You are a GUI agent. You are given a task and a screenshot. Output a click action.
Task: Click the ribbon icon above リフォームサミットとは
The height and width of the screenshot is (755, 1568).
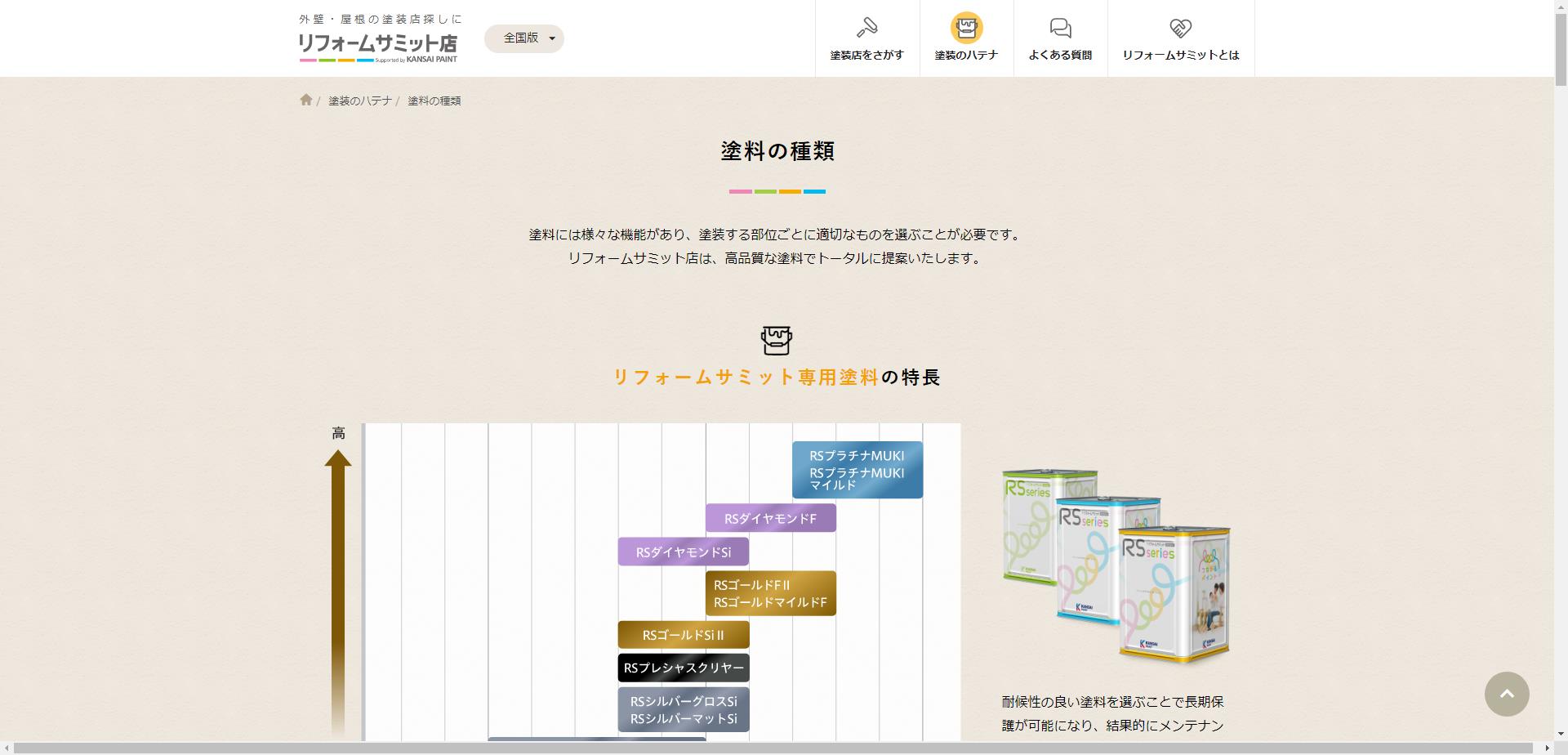1179,26
